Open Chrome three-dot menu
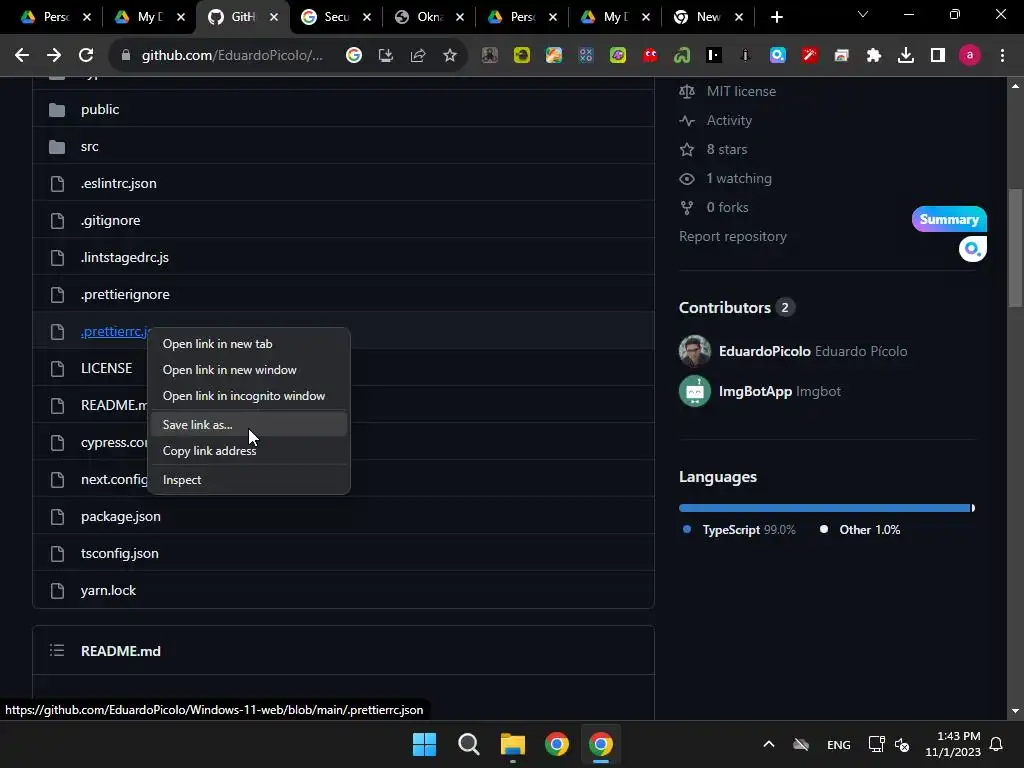Screen dimensions: 1024x768 pos(1002,56)
